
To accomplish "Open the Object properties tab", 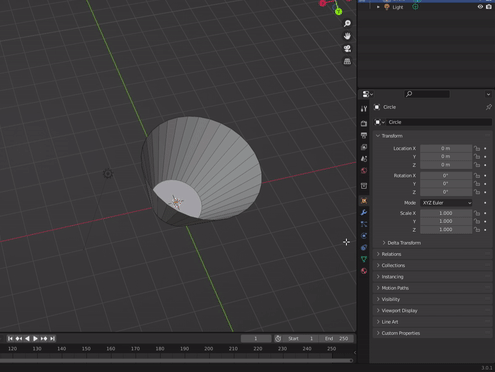I will coord(364,201).
